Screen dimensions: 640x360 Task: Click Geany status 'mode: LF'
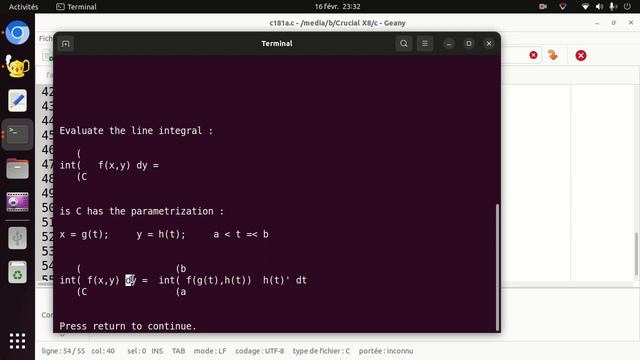pos(210,351)
